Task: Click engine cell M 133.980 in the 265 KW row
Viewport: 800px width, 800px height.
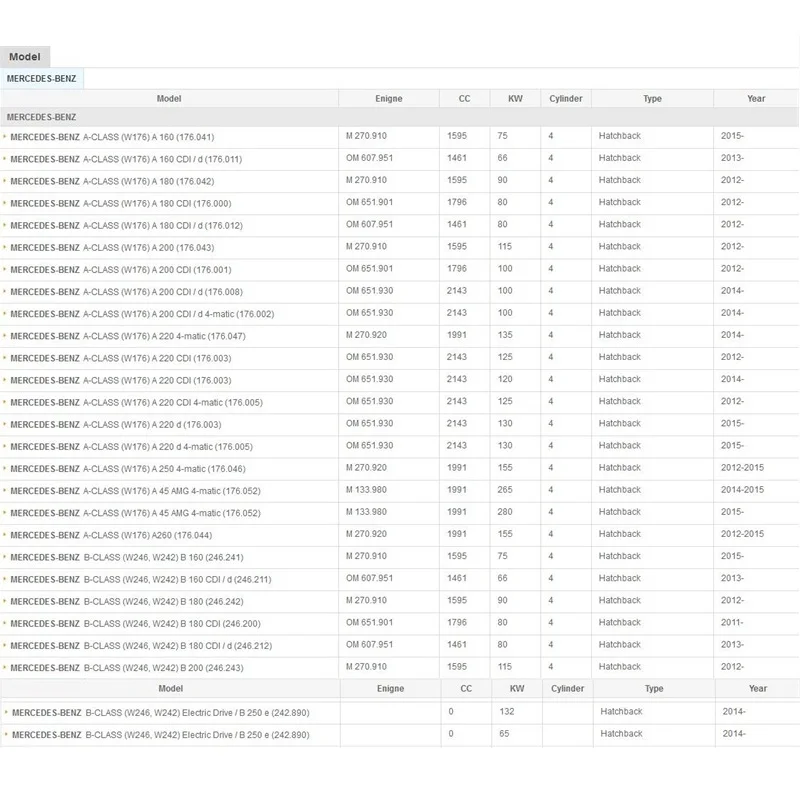Action: (366, 490)
